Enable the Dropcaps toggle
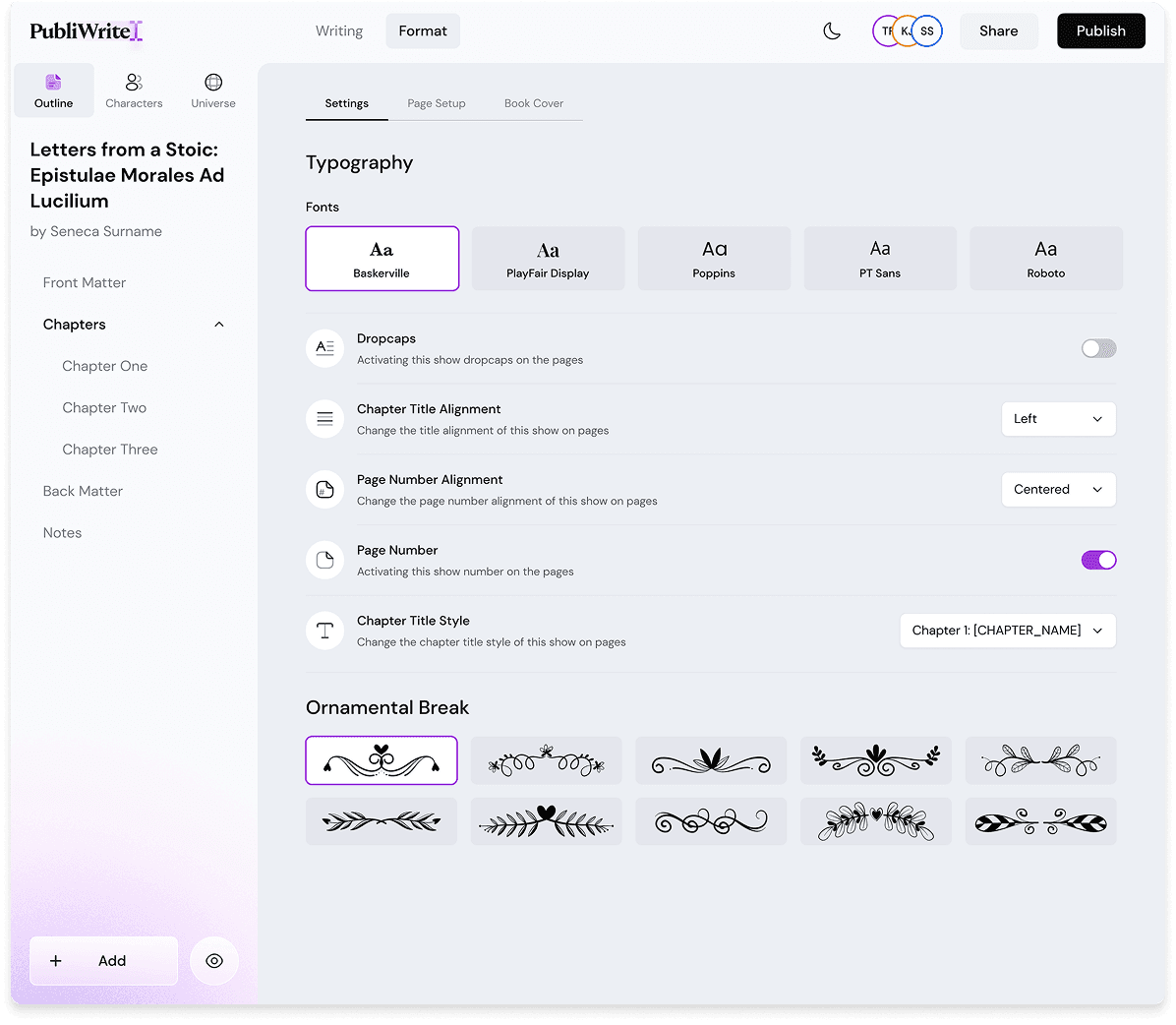This screenshot has height=1025, width=1176. tap(1098, 348)
